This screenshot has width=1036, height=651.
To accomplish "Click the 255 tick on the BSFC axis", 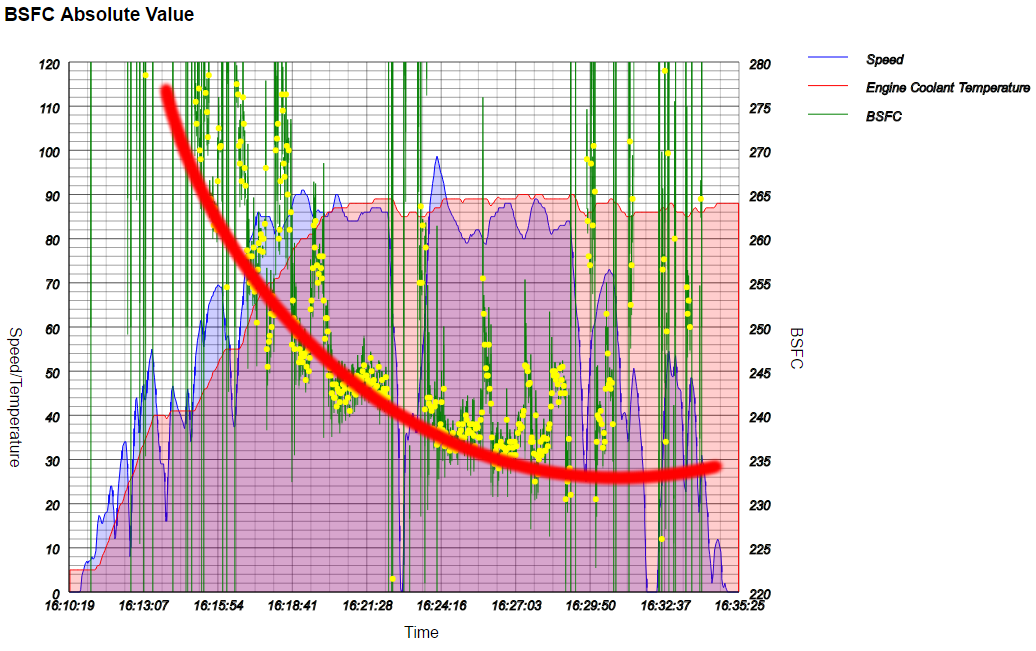I will 760,284.
